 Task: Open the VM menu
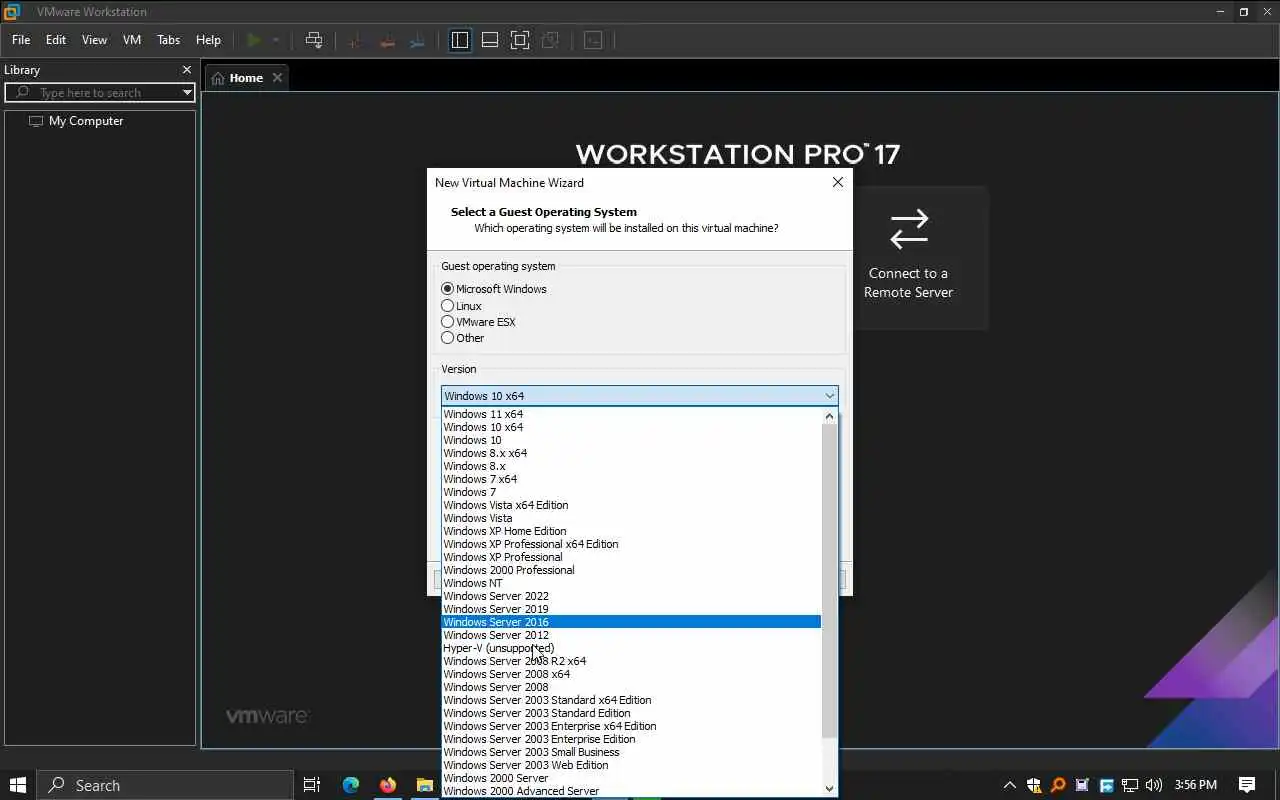[x=132, y=40]
